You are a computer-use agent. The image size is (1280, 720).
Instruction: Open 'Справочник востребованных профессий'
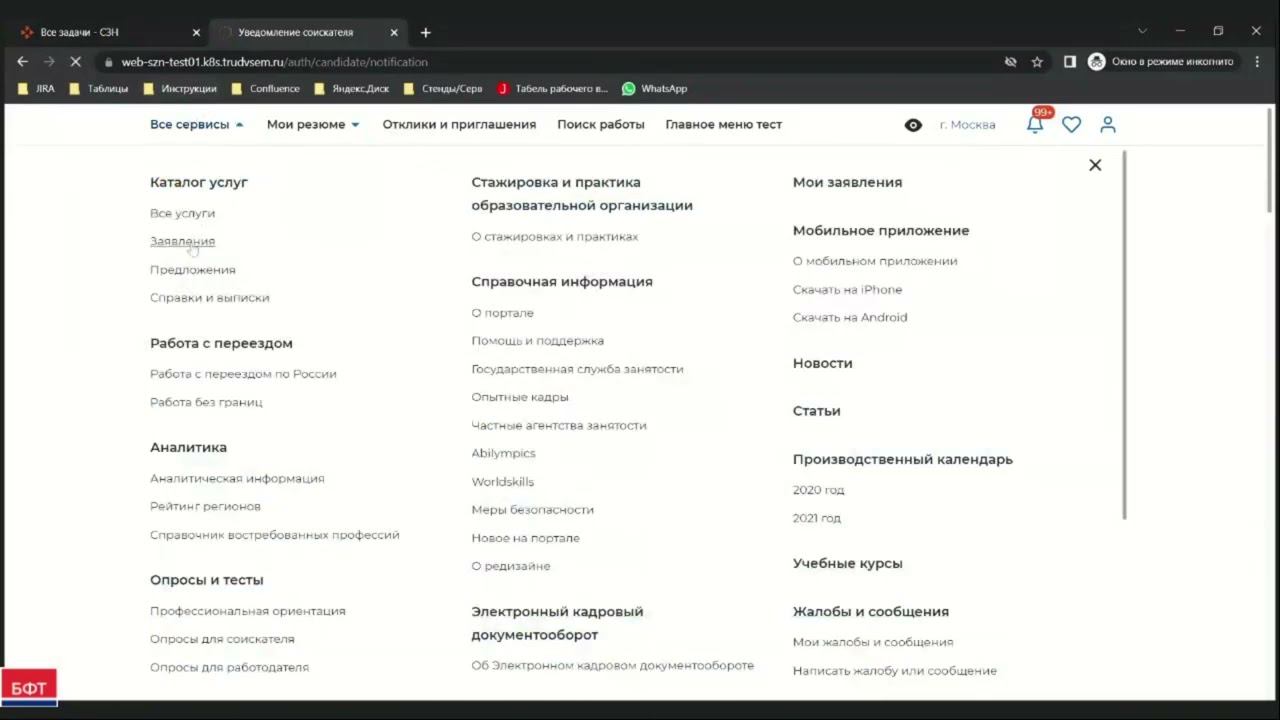275,534
